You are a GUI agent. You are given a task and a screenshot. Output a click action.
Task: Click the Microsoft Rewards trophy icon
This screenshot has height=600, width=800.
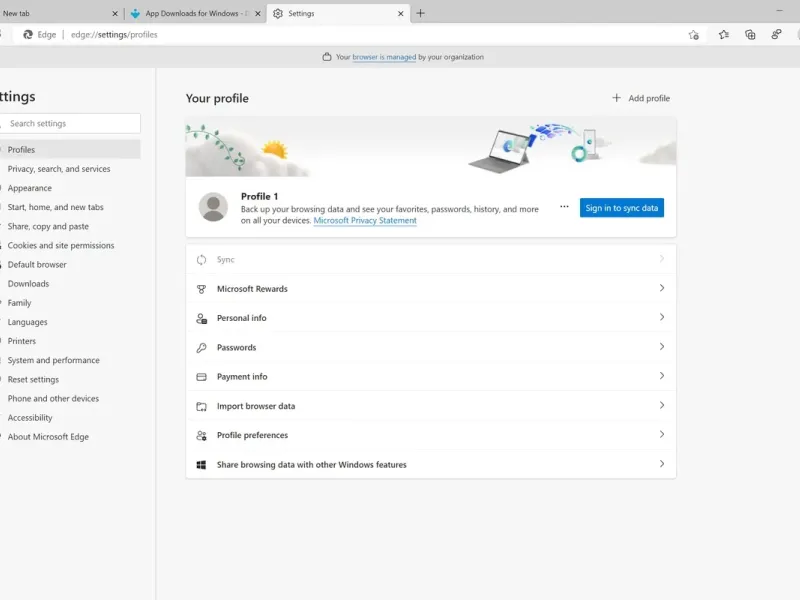(x=202, y=289)
